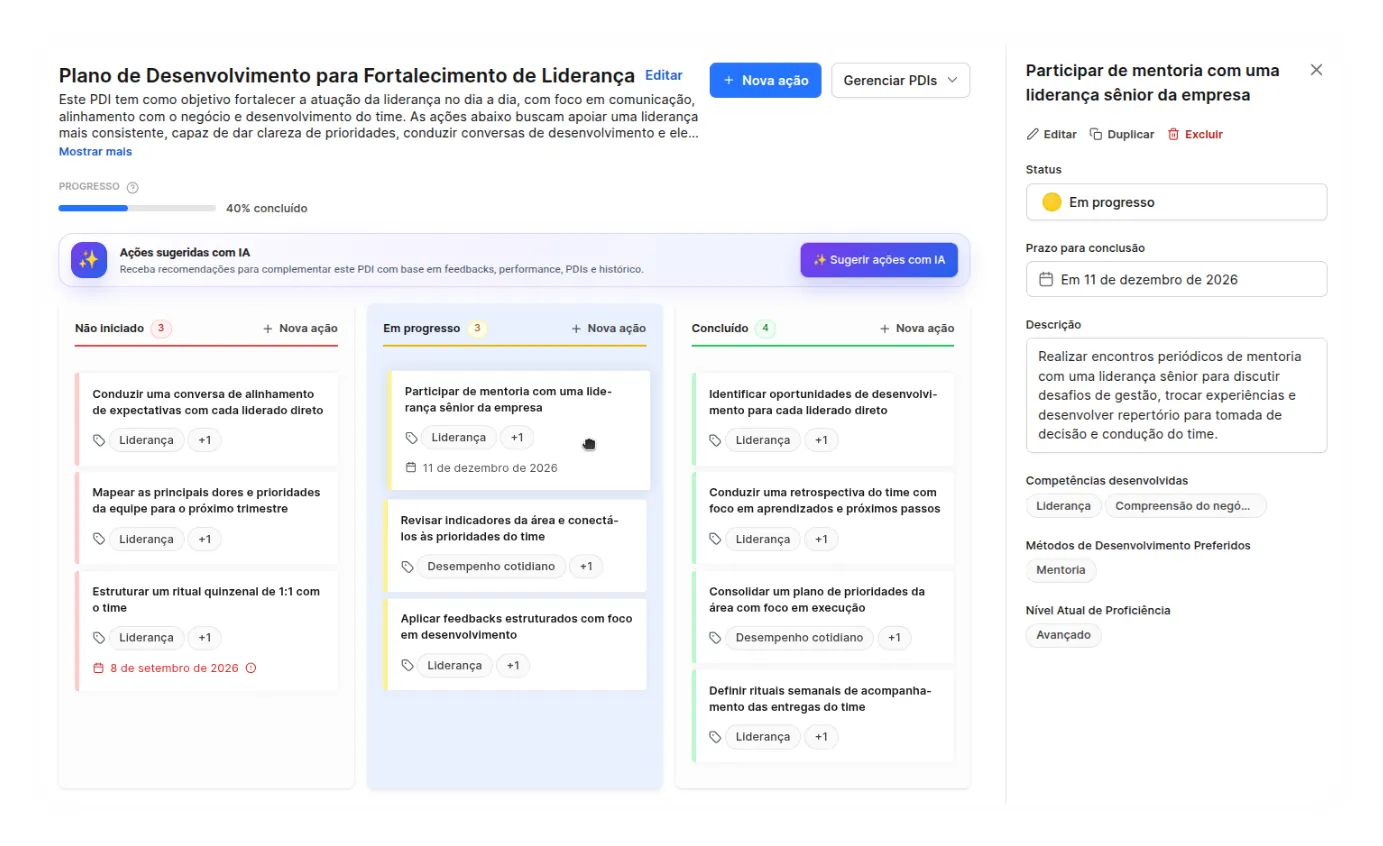
Task: Click the tag icon on 'Definir rituais semanais' card
Action: 715,737
